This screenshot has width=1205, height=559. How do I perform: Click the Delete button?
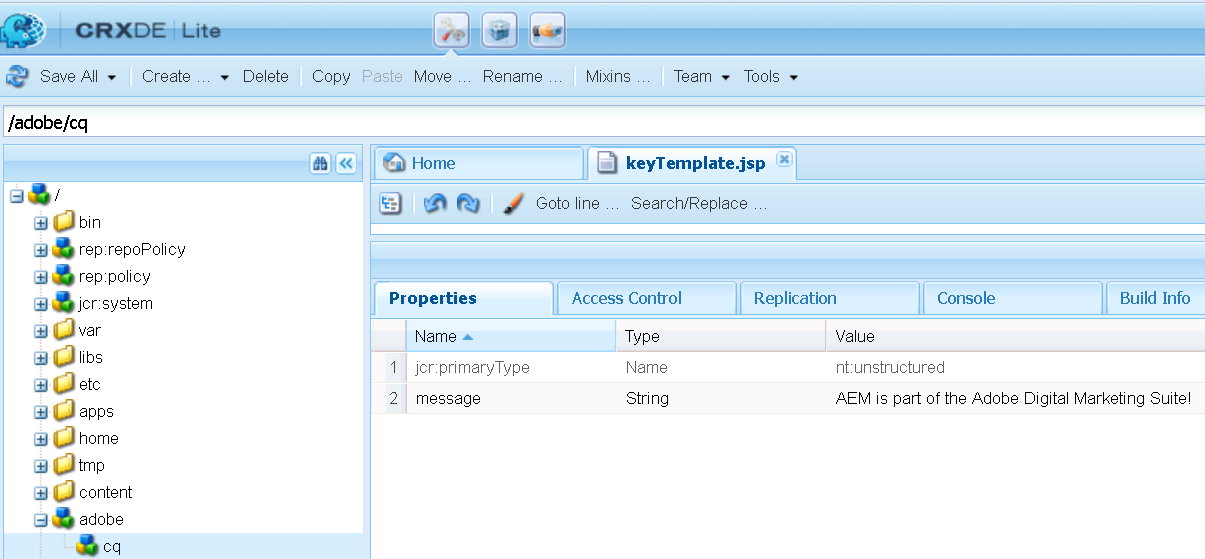point(266,76)
